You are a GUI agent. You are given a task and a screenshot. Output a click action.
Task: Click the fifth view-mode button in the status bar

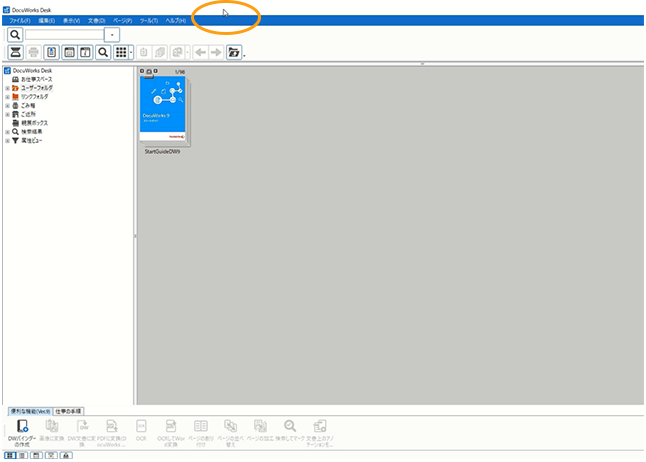66,455
